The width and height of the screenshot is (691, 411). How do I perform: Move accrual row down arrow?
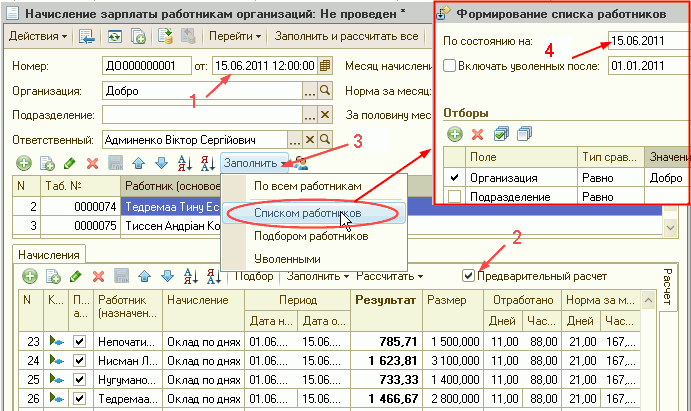(167, 277)
